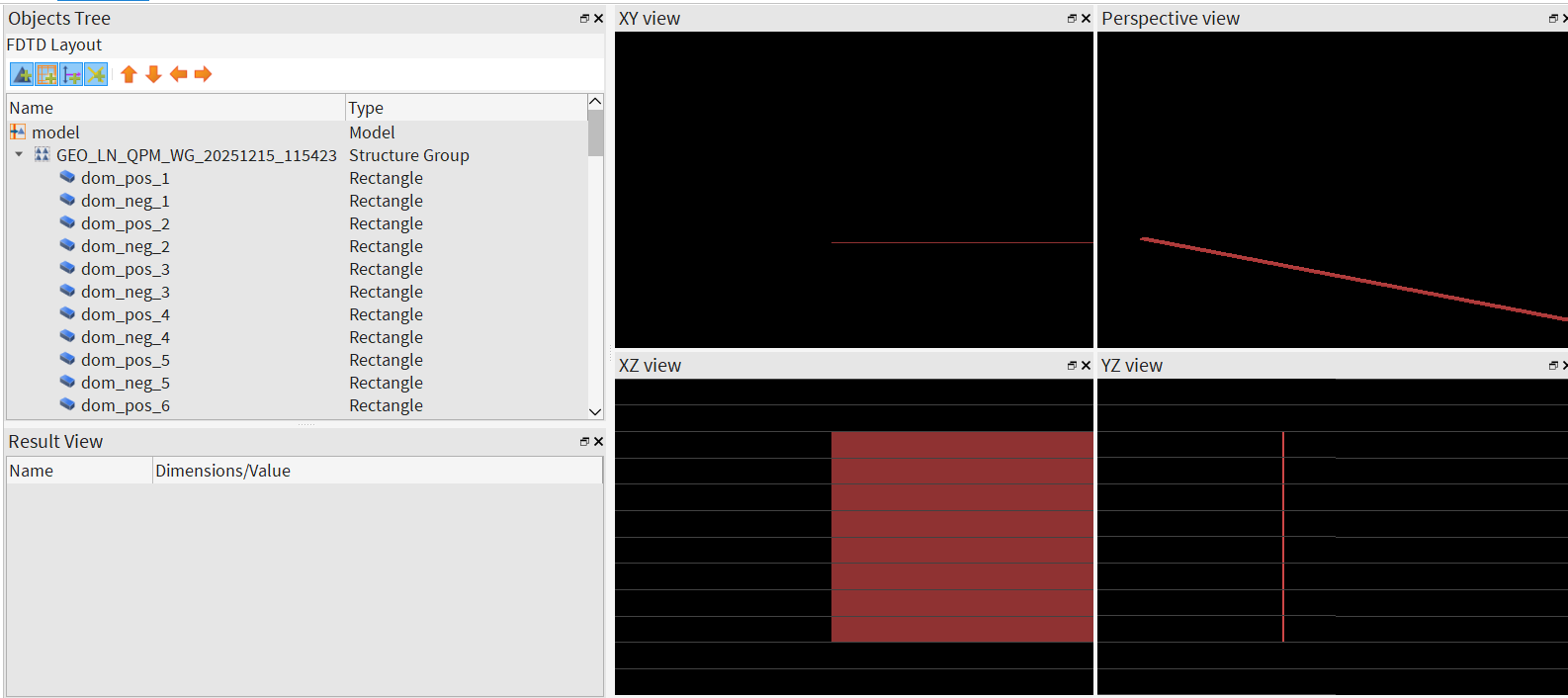Click the orange up arrow to move object up
1568x698 pixels.
click(x=129, y=74)
